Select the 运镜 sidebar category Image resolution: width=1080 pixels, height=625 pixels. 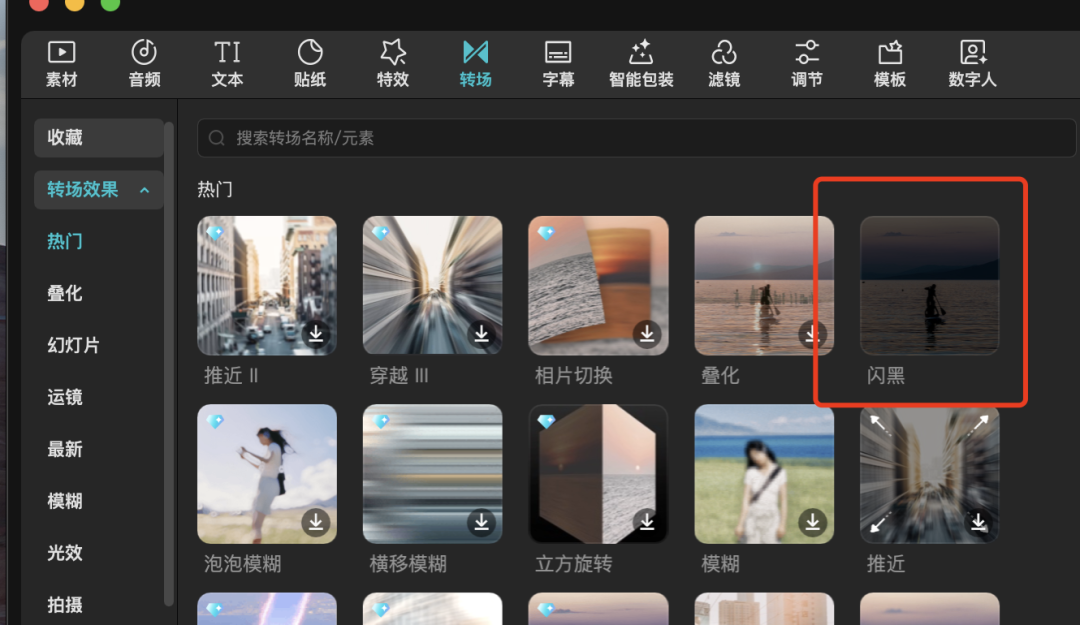tap(65, 398)
